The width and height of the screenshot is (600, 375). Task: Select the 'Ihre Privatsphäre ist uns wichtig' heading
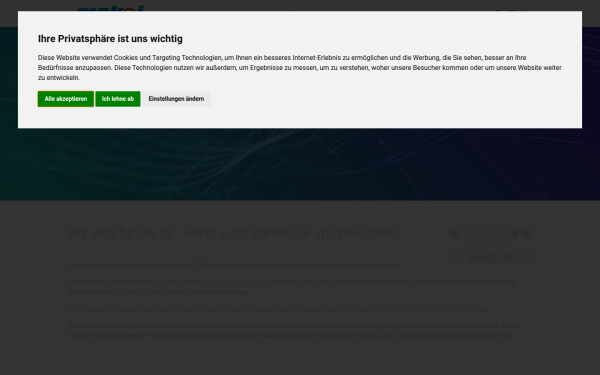tap(110, 39)
